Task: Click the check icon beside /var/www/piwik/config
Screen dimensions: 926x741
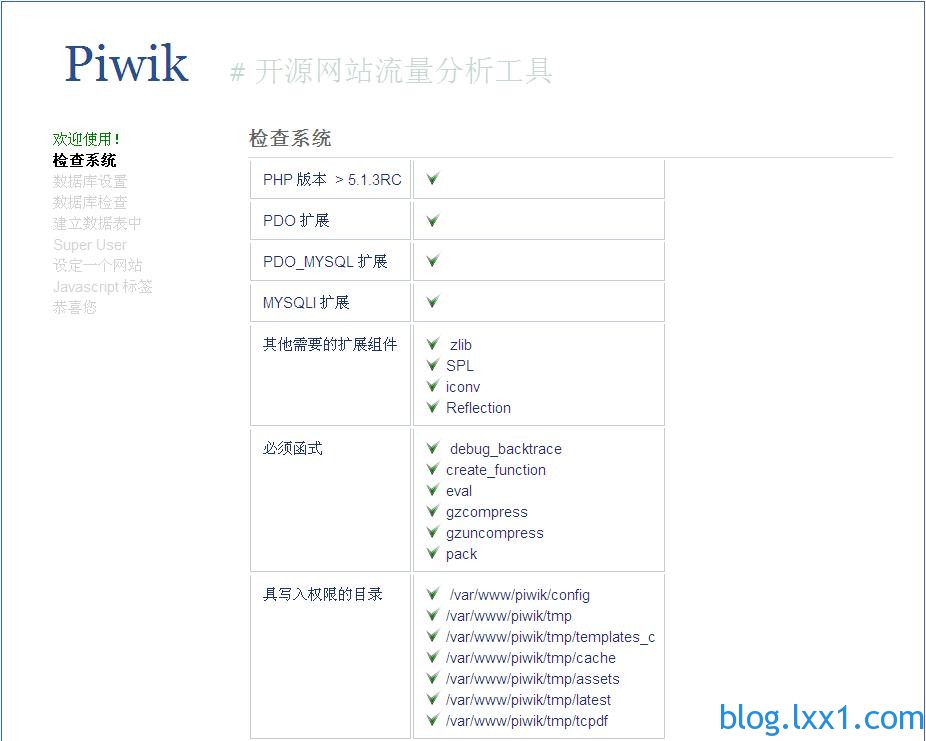Action: [x=433, y=594]
